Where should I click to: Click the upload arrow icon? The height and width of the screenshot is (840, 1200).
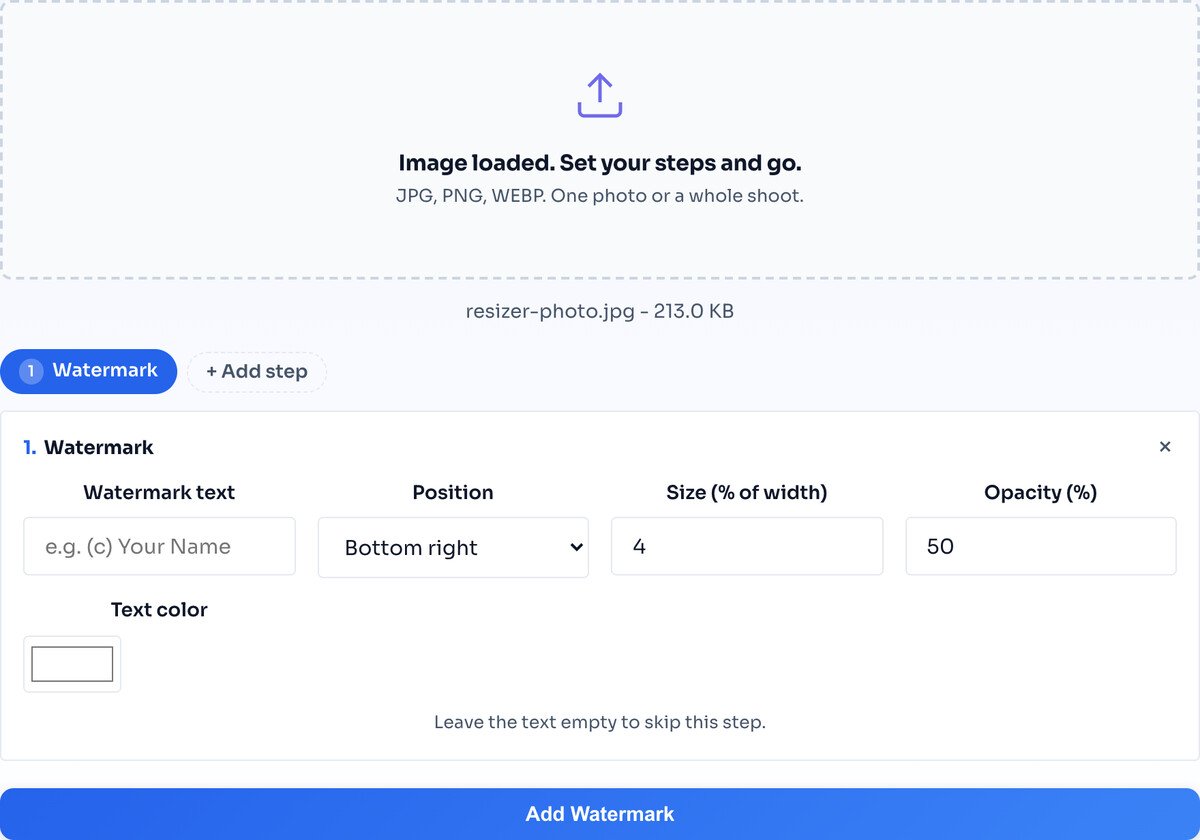click(x=599, y=95)
